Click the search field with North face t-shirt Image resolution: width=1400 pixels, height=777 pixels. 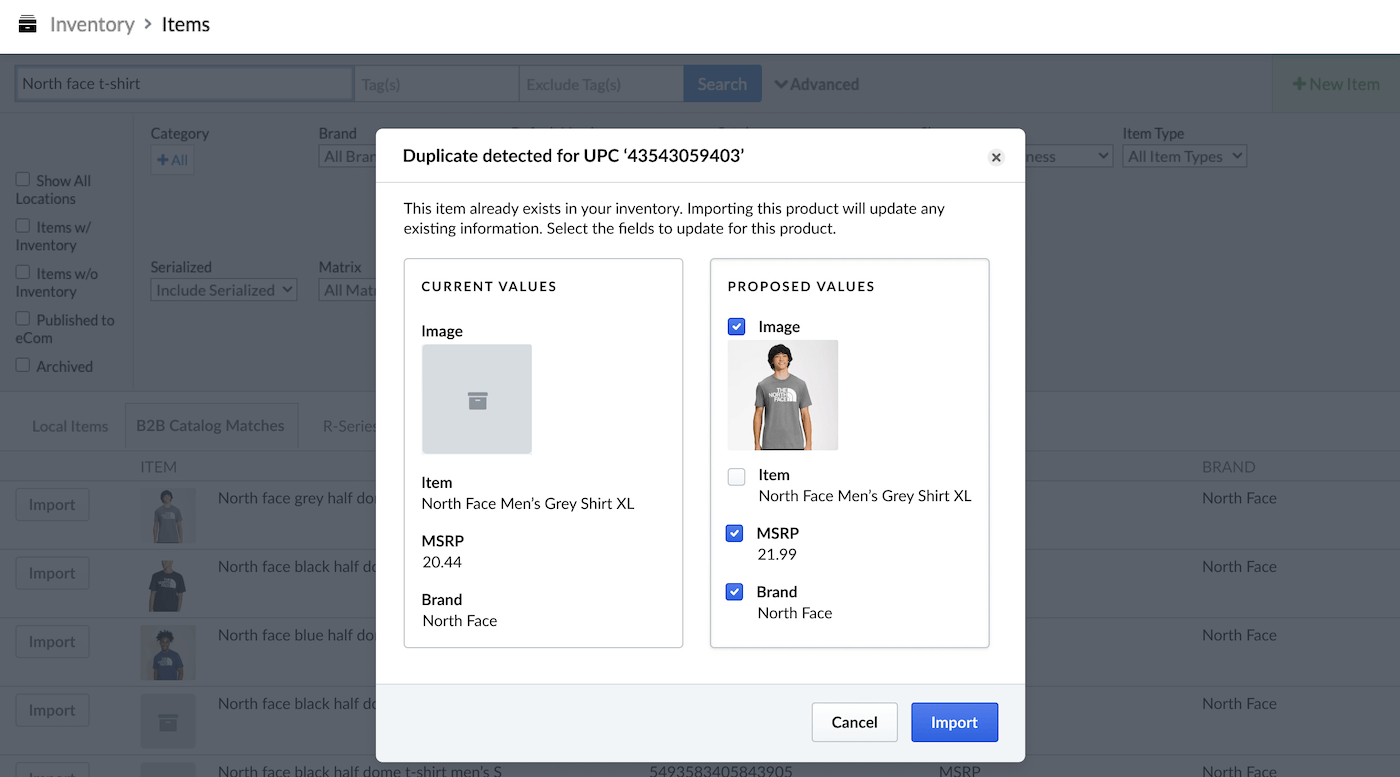(x=184, y=83)
